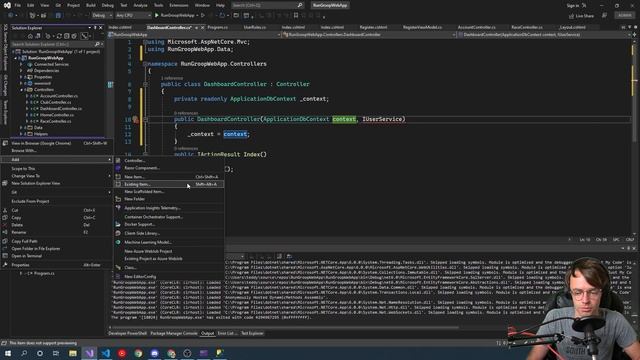
Task: Open Error List bottom tab
Action: coord(227,333)
